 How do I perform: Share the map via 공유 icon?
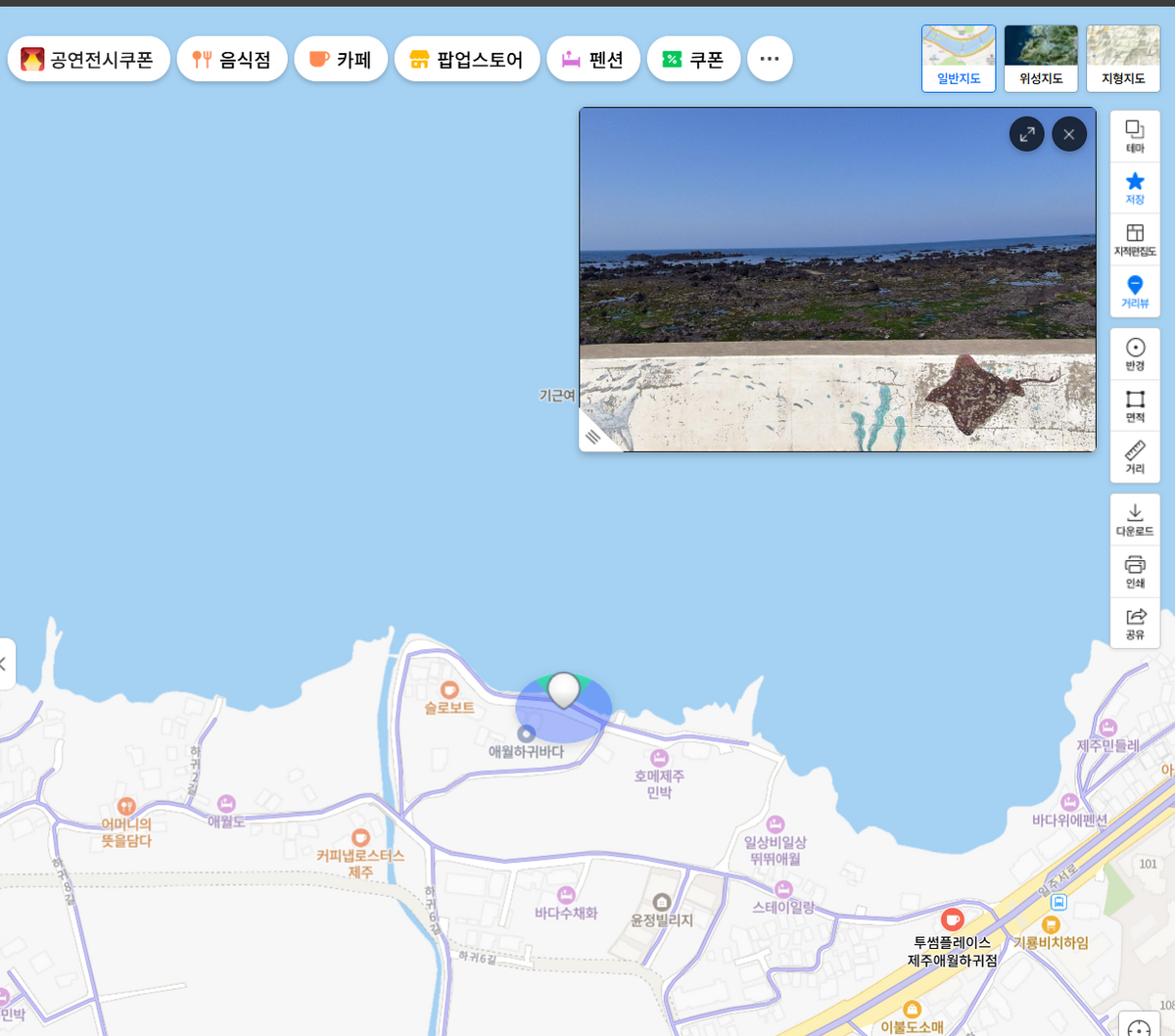click(1135, 623)
